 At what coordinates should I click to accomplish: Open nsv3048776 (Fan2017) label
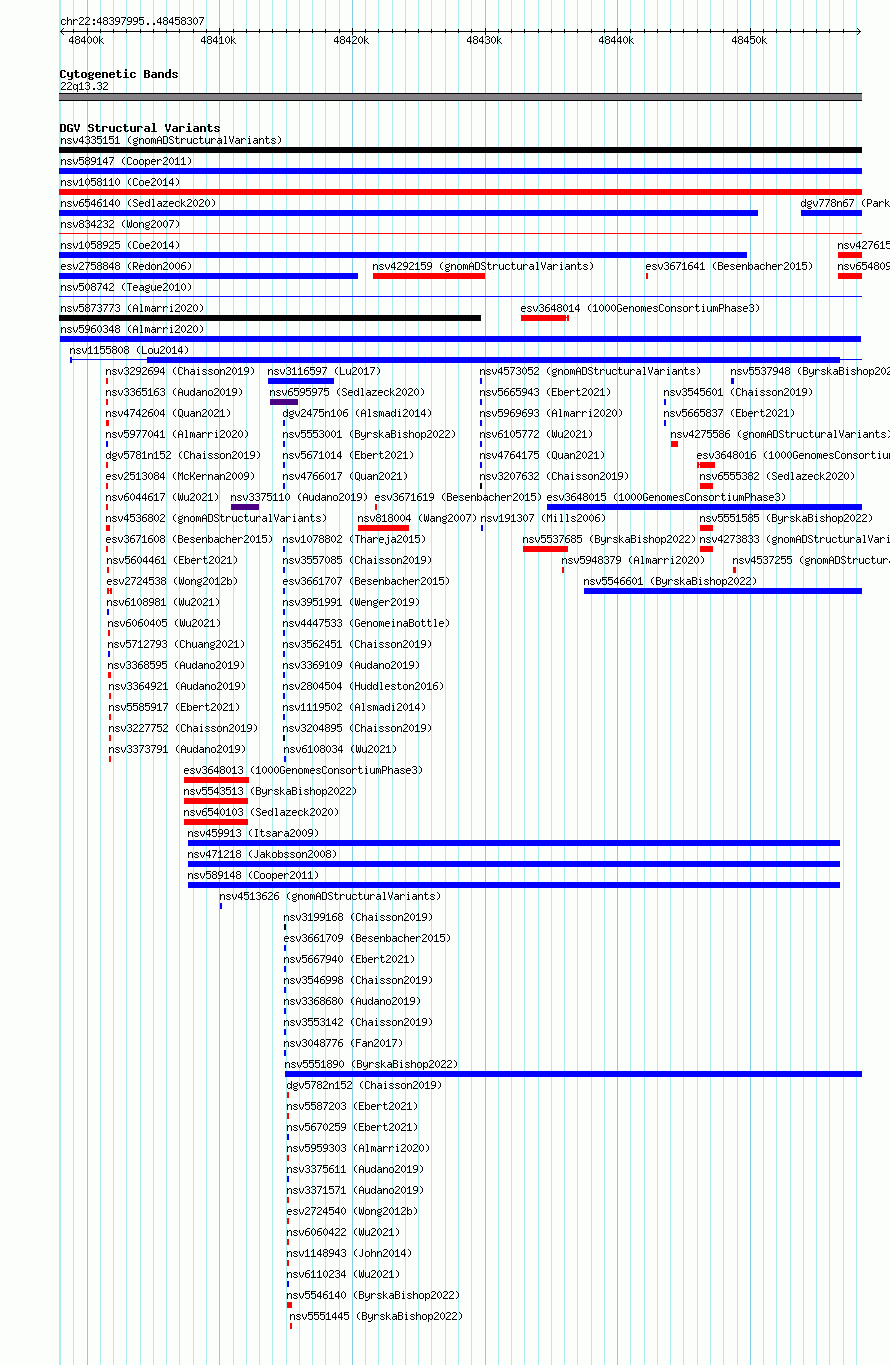[345, 1043]
